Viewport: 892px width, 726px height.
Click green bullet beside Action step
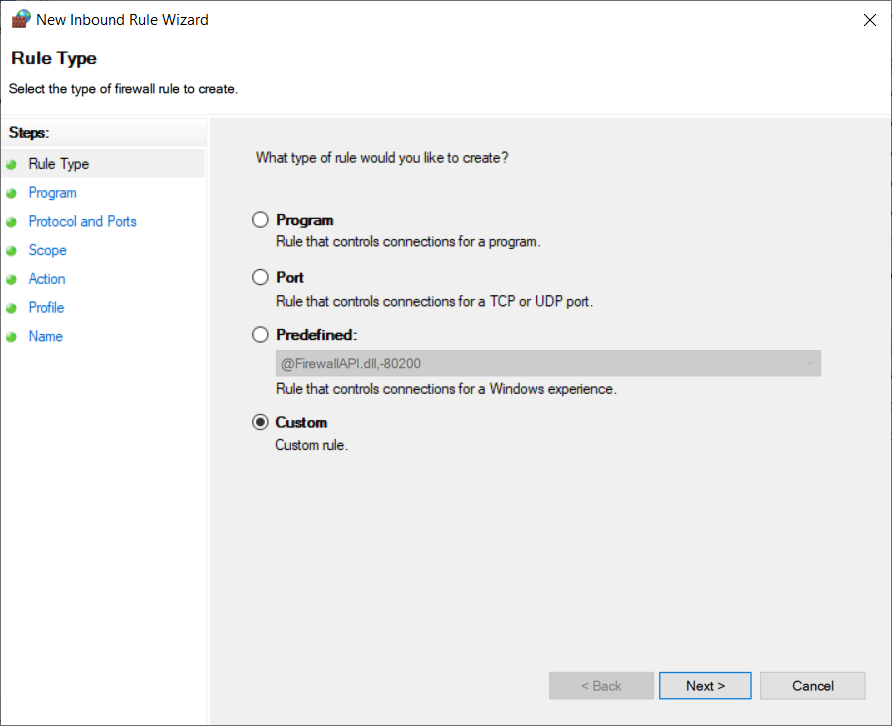[x=12, y=280]
